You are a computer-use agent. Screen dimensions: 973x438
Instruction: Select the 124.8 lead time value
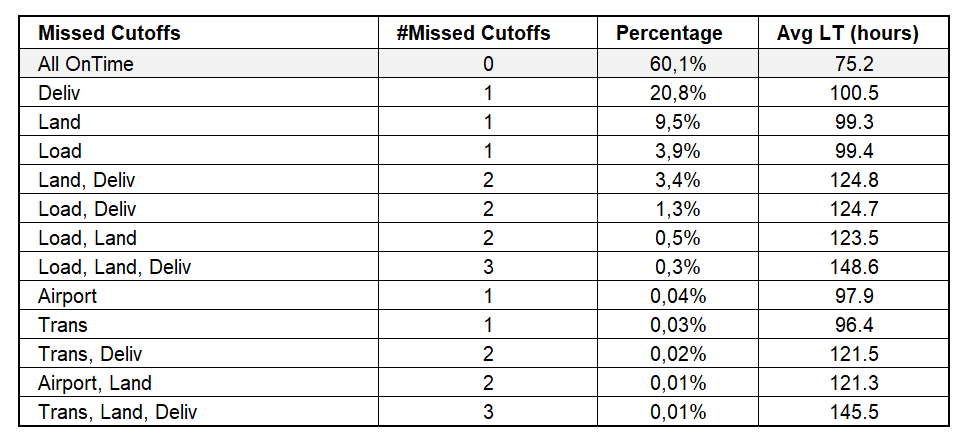click(x=848, y=181)
